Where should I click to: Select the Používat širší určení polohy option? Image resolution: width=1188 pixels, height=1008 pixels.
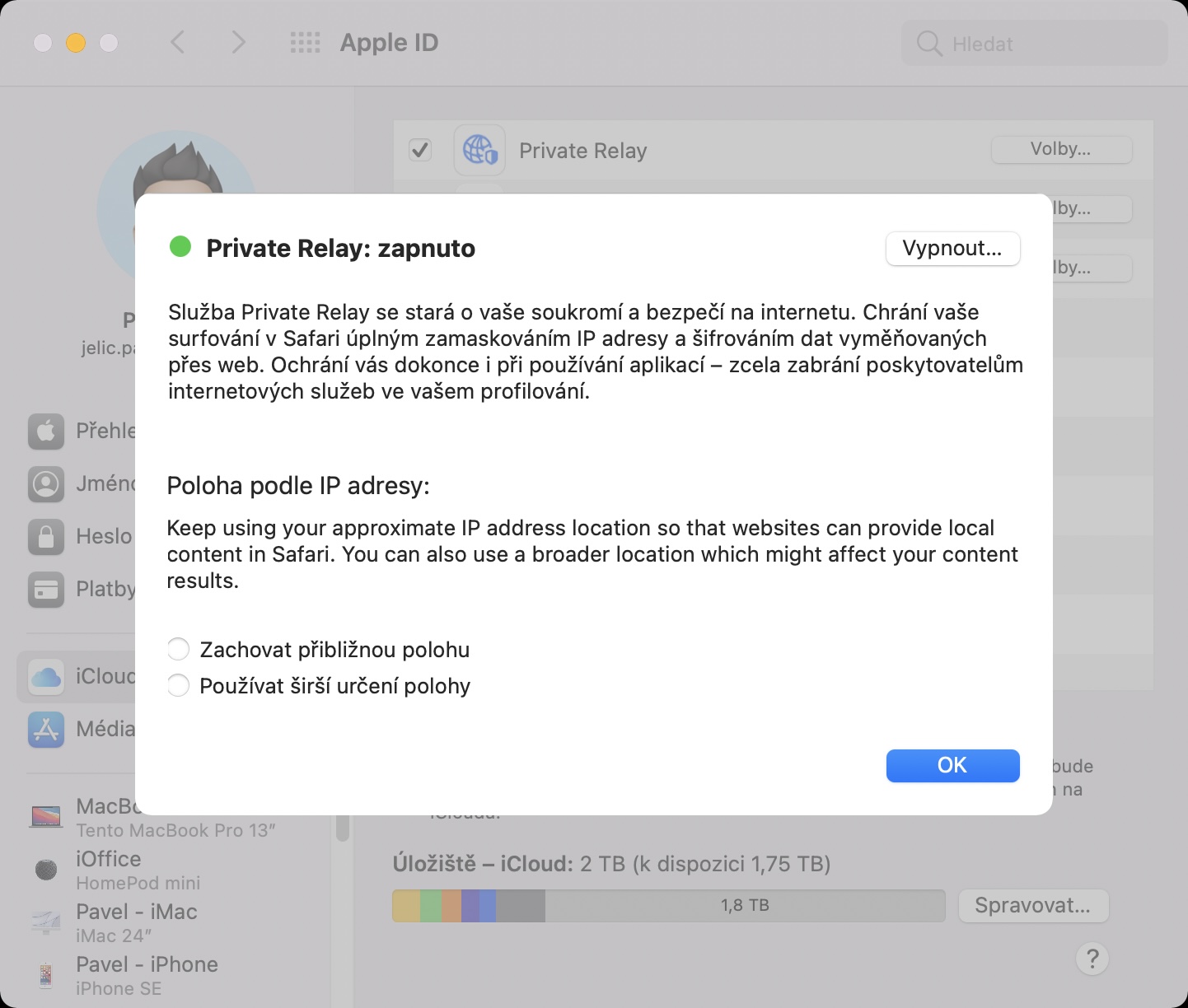coord(178,686)
